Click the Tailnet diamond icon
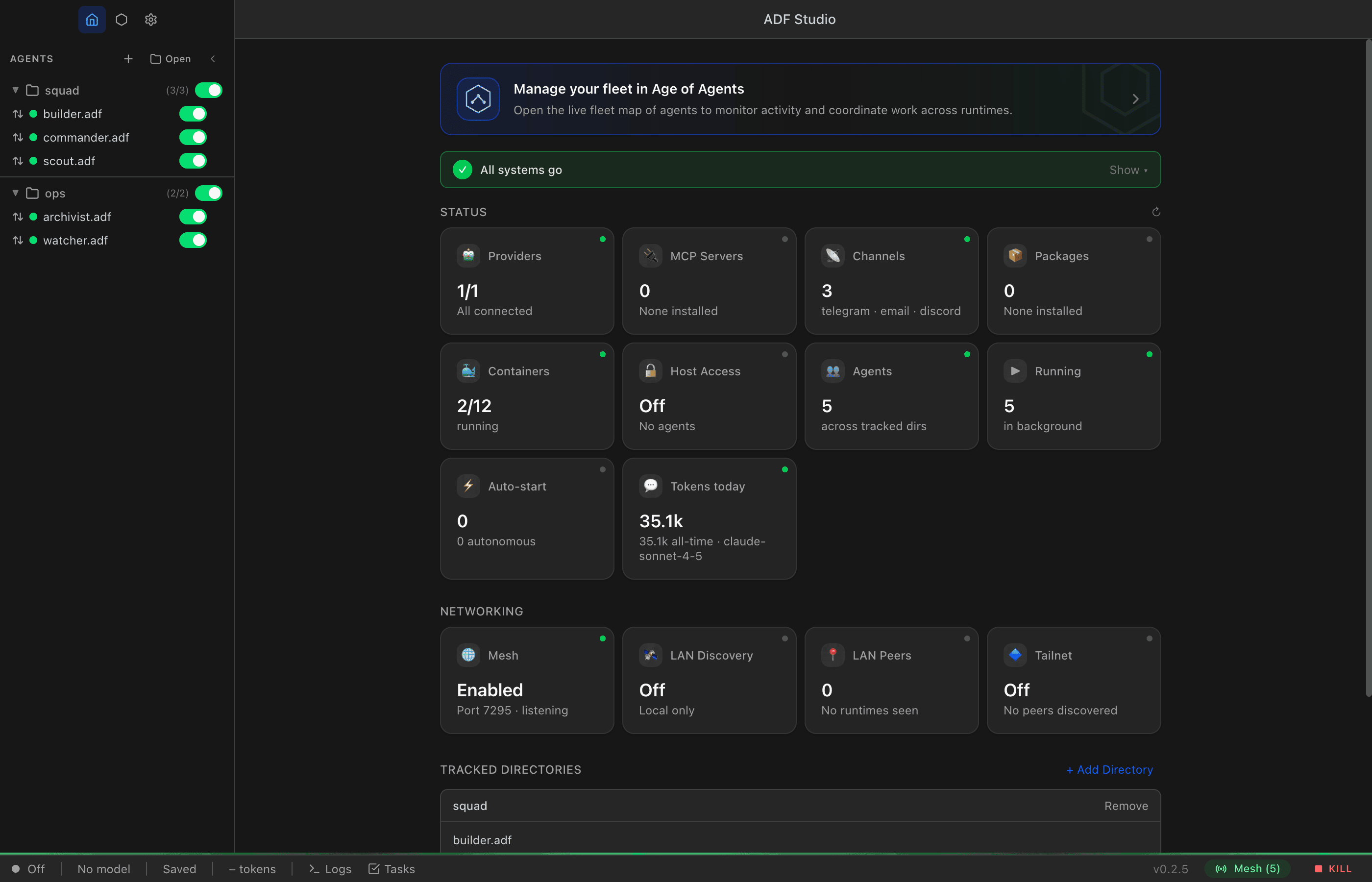 pyautogui.click(x=1015, y=655)
